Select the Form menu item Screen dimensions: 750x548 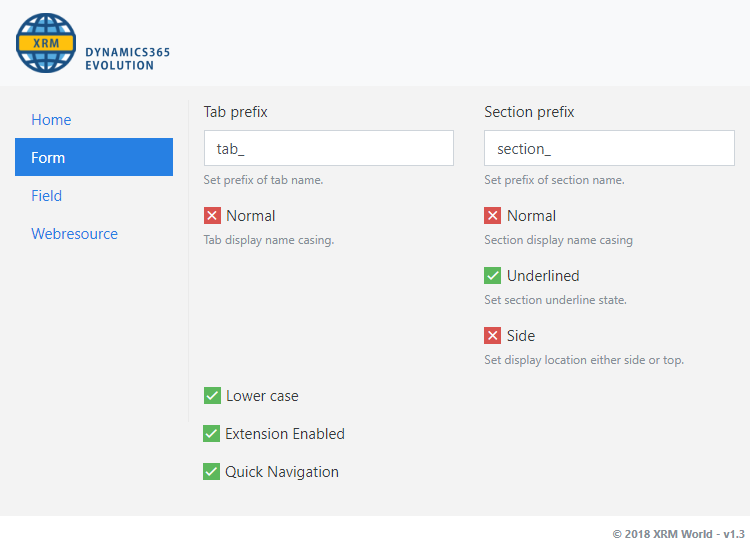tap(94, 157)
